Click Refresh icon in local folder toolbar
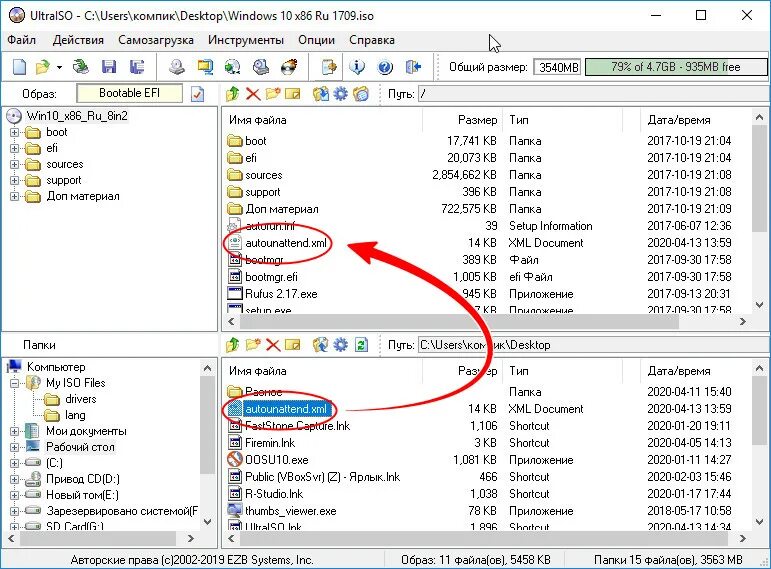 coord(361,345)
